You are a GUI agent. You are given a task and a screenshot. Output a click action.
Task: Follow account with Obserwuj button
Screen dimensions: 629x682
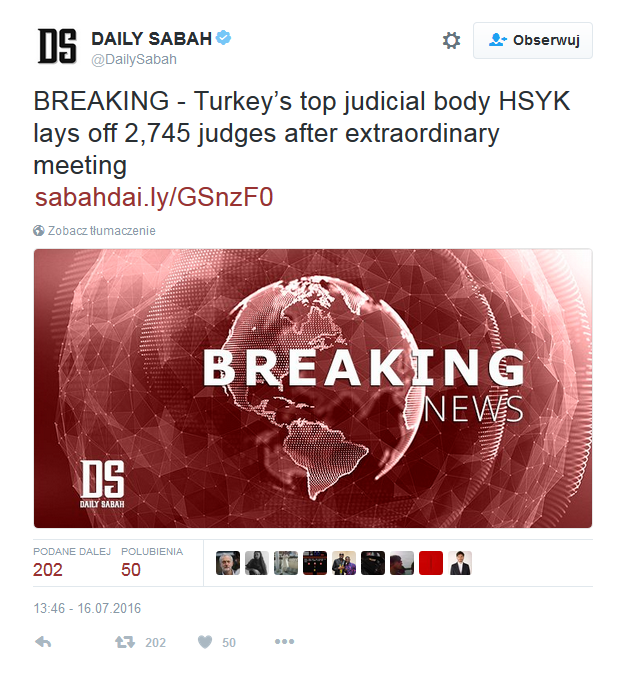tap(533, 40)
